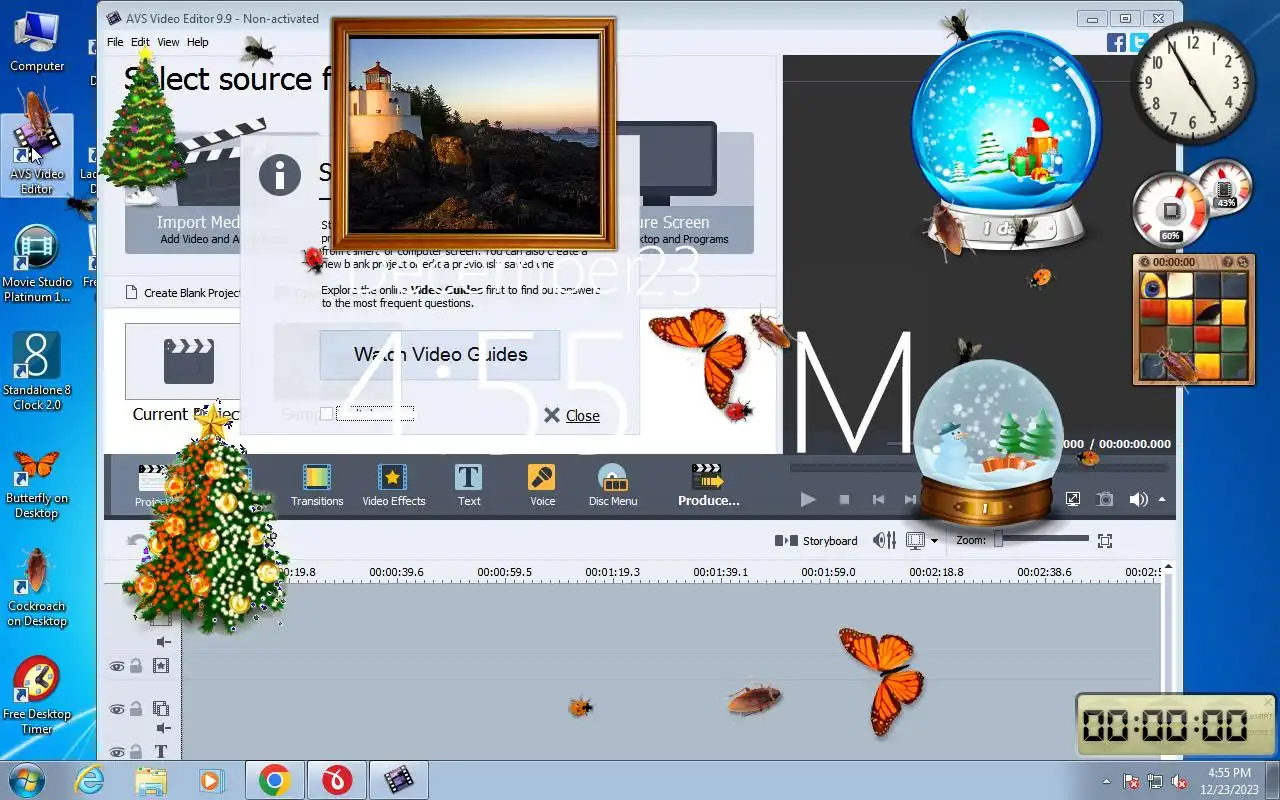Click the Watch Video Guides button
The height and width of the screenshot is (800, 1280).
tap(440, 355)
